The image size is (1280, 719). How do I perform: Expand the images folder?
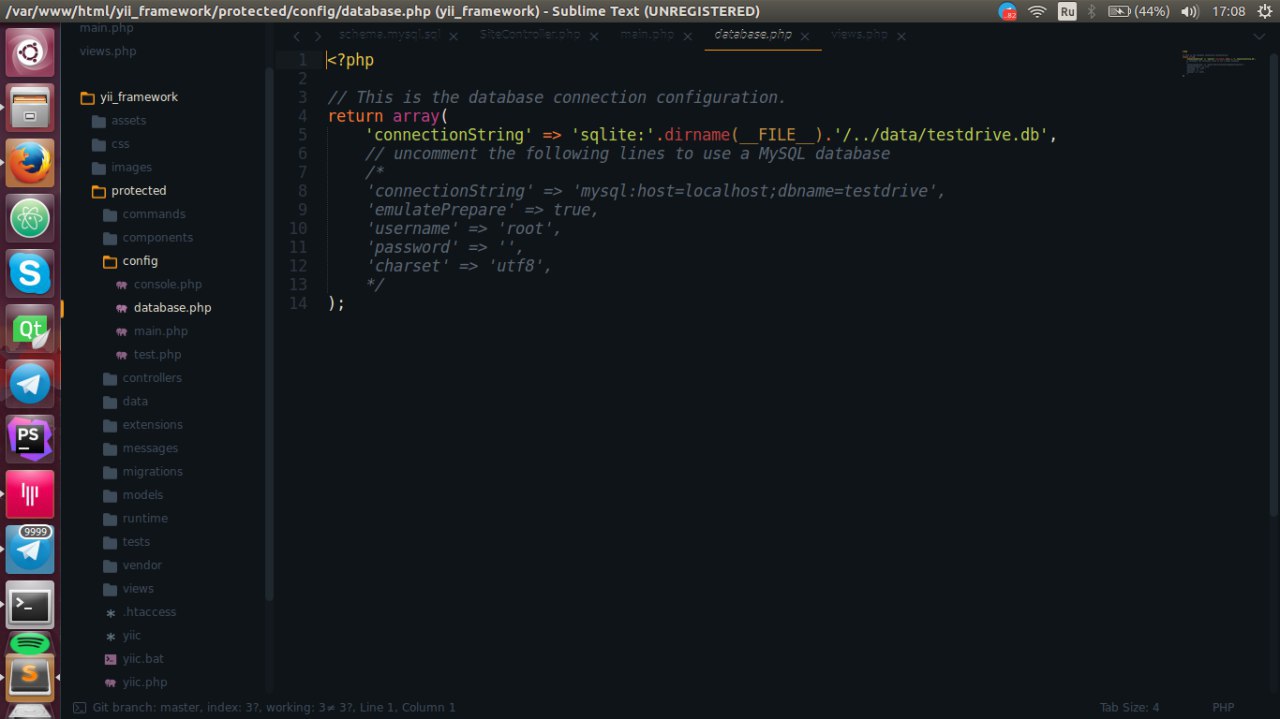coord(99,168)
